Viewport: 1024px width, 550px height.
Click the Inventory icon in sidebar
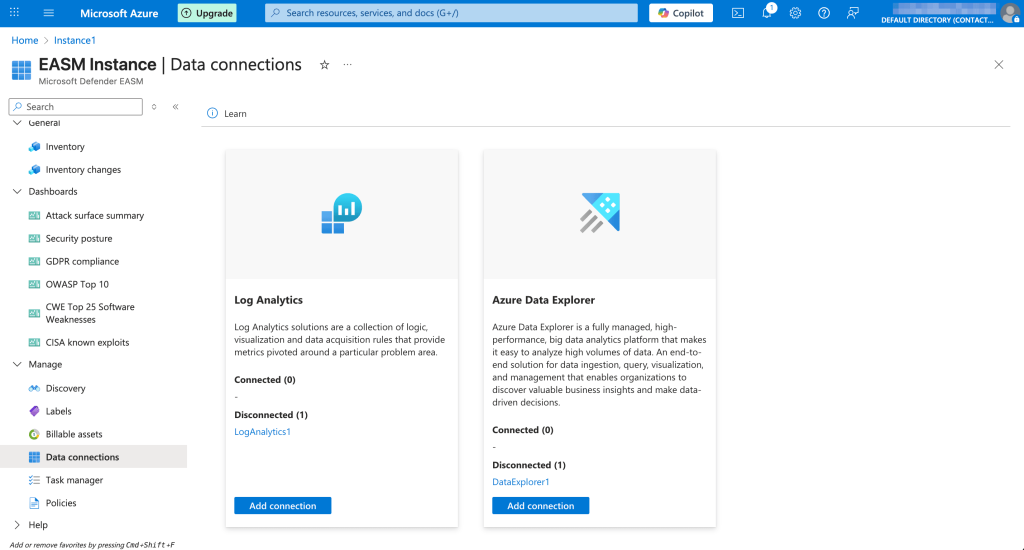pos(35,147)
